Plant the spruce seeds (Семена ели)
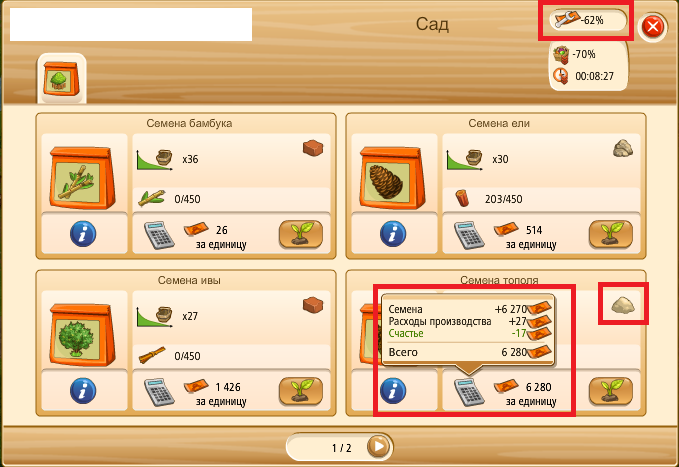This screenshot has height=467, width=679. pos(611,234)
